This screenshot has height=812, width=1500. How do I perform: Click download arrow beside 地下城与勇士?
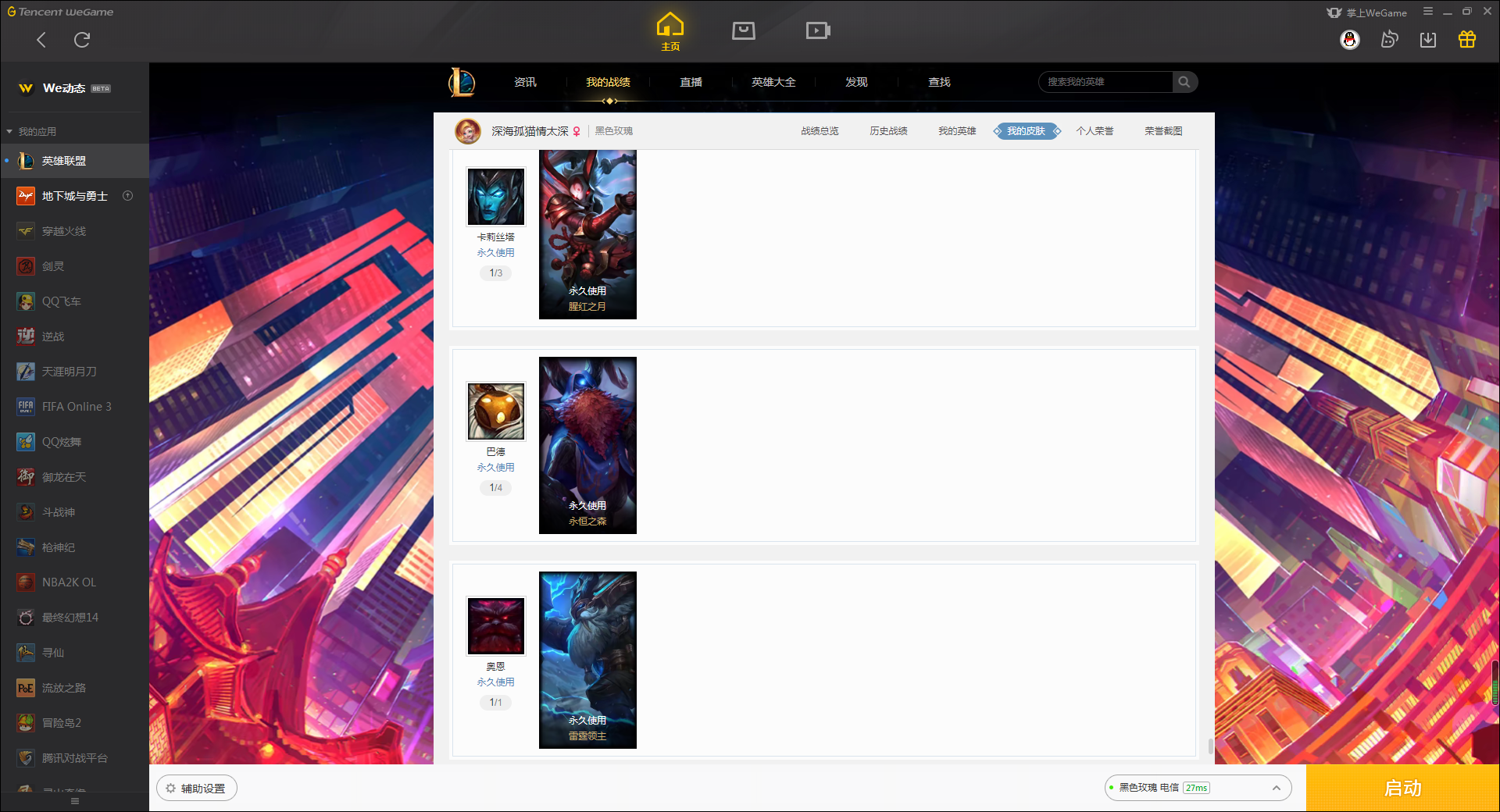pos(128,196)
